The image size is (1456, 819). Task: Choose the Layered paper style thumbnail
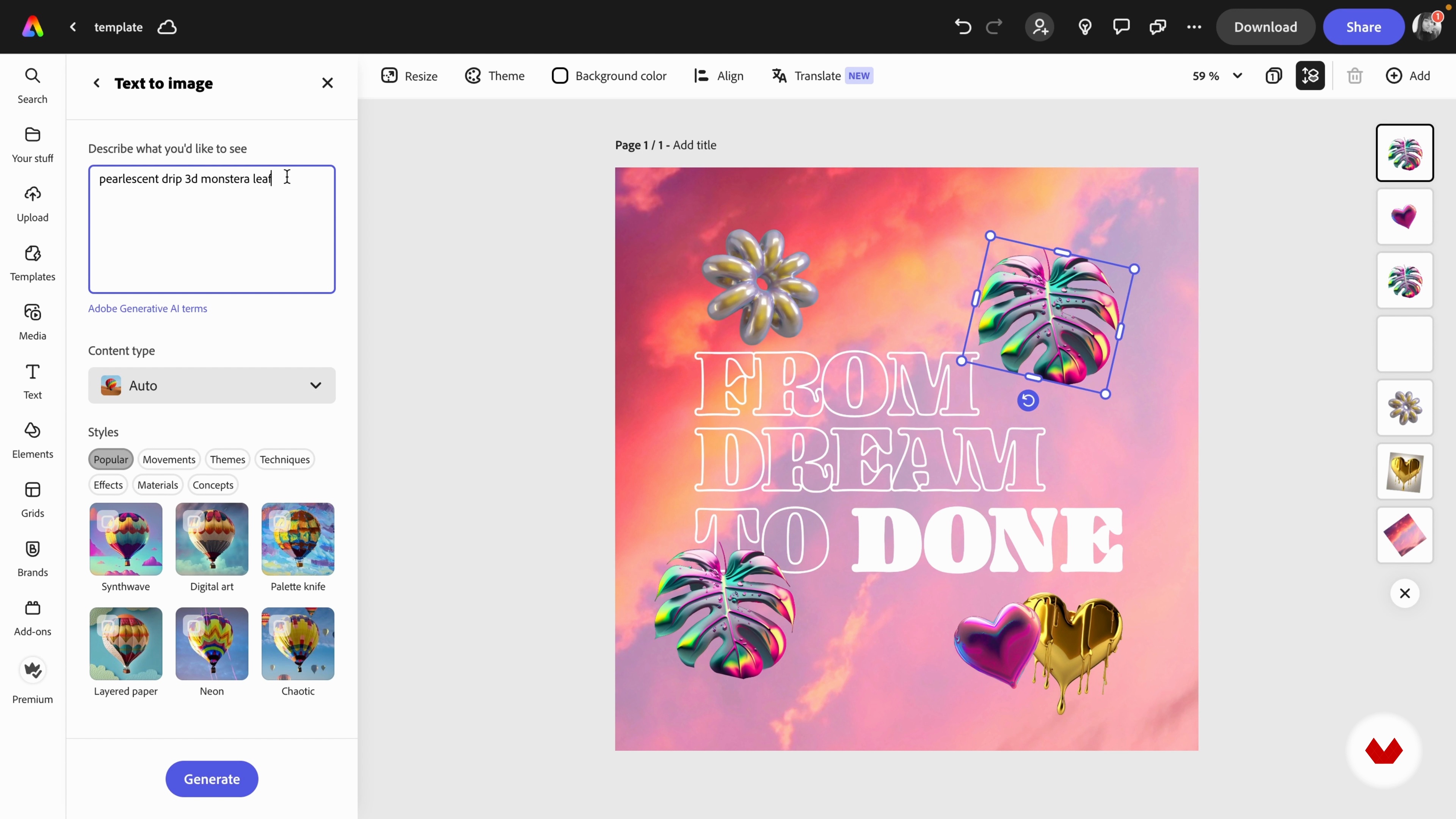126,644
